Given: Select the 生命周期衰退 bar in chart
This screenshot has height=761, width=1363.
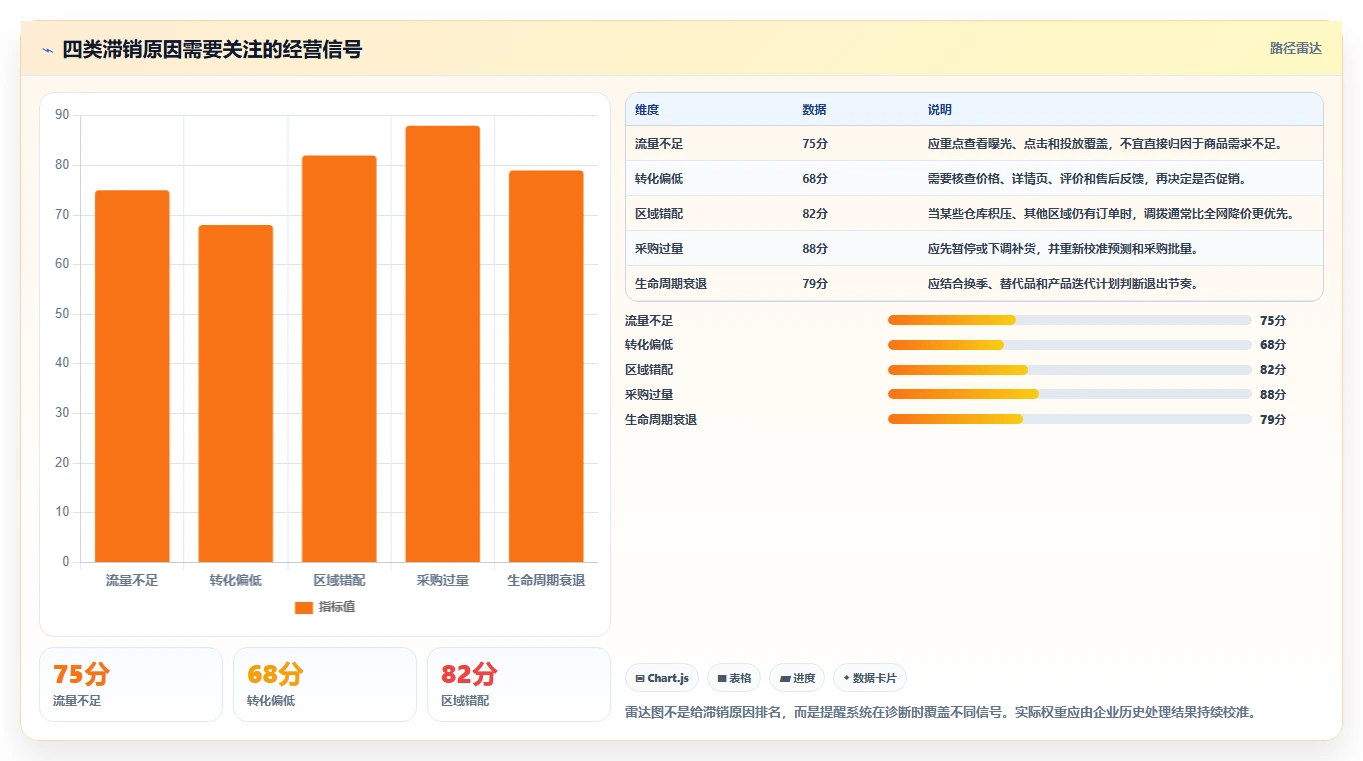Looking at the screenshot, I should pyautogui.click(x=546, y=366).
